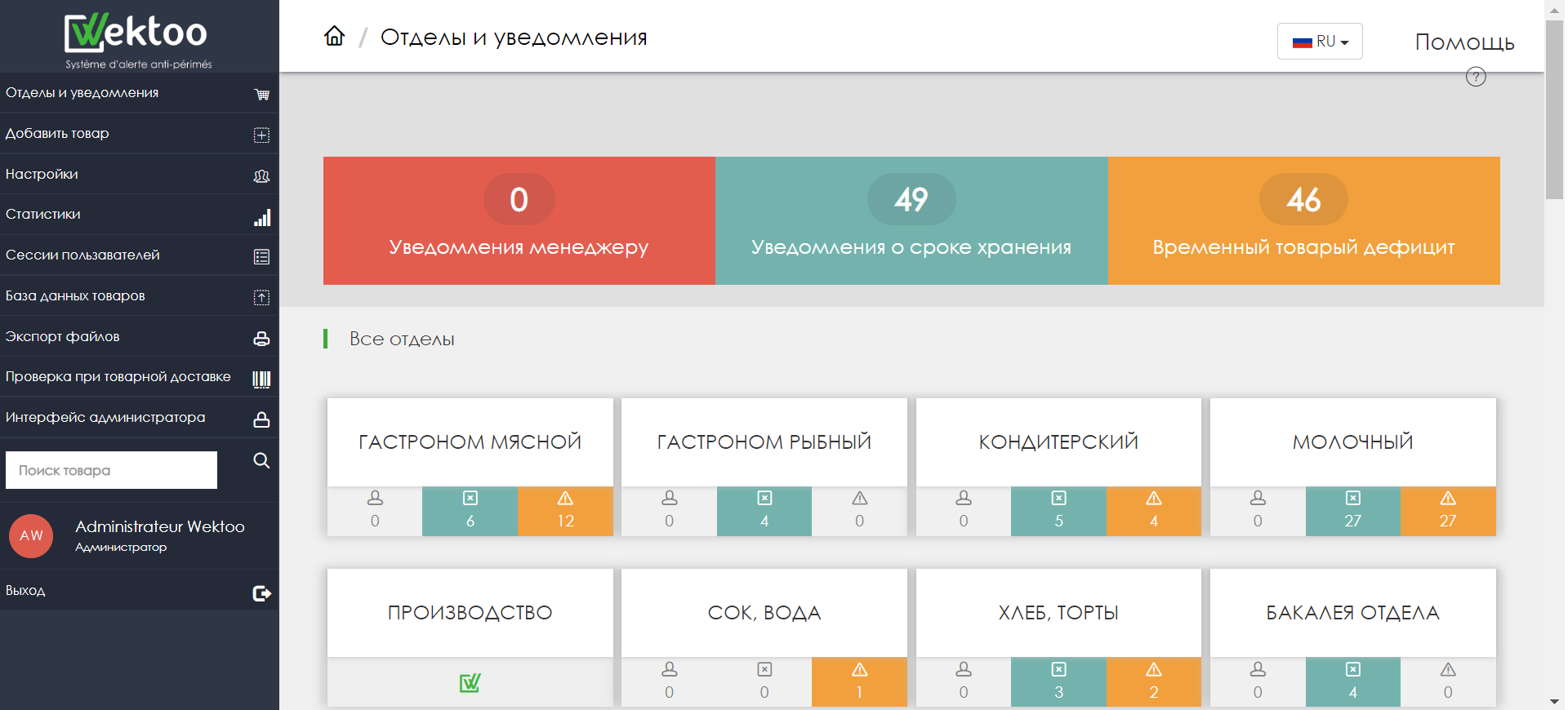Open the RU language dropdown
The width and height of the screenshot is (1568, 710).
pyautogui.click(x=1320, y=42)
